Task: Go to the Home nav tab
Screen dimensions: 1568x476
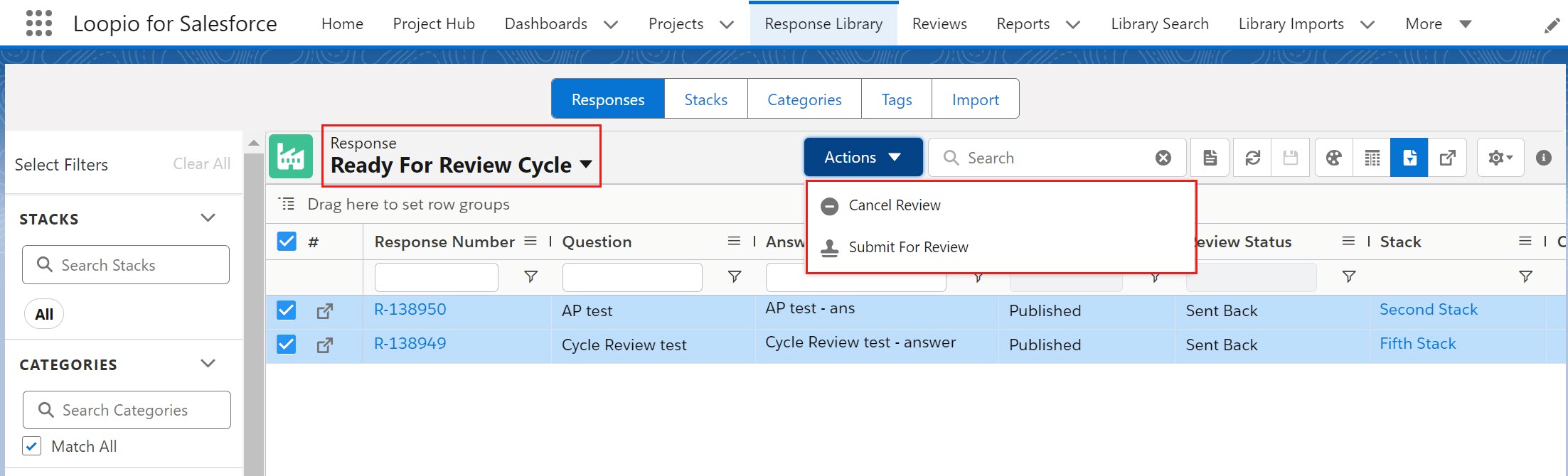Action: click(342, 24)
